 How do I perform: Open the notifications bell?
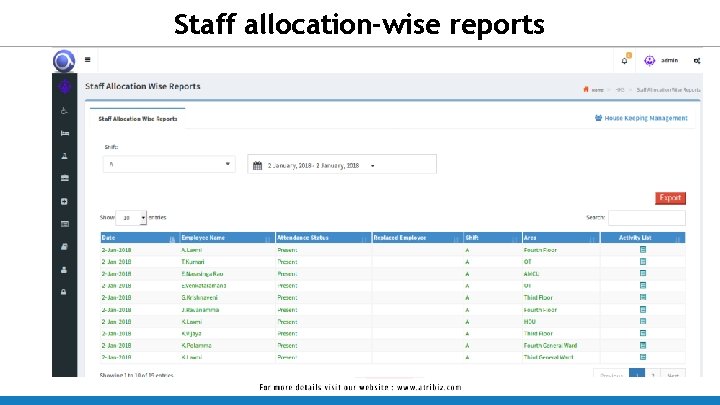[625, 60]
